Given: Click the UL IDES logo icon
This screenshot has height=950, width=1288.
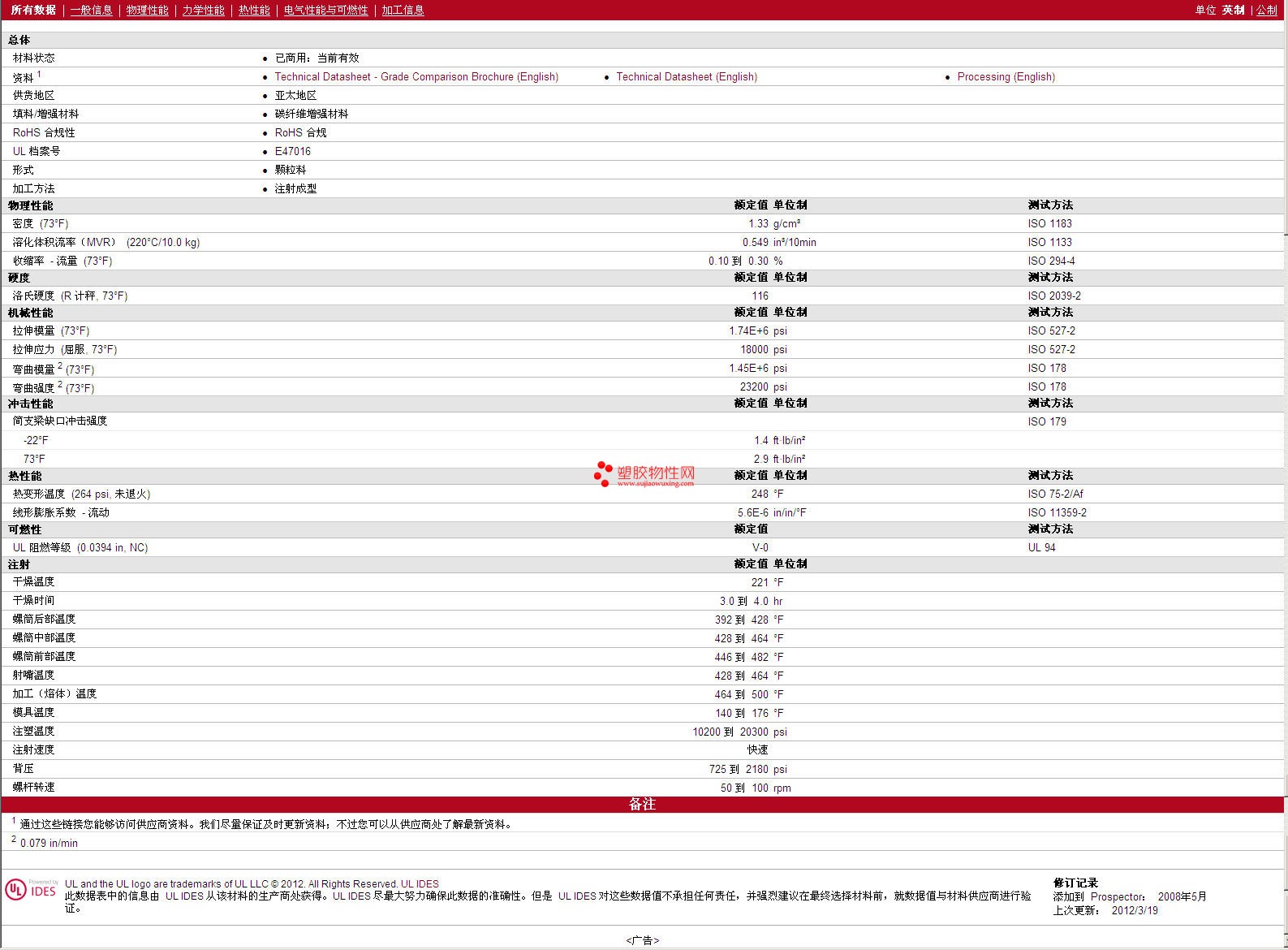Looking at the screenshot, I should [x=30, y=890].
